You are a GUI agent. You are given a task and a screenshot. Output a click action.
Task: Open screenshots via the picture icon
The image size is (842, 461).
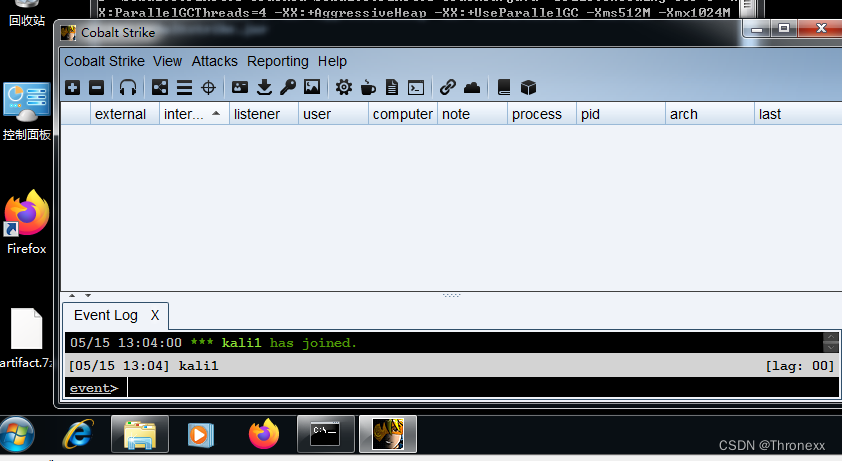(312, 88)
